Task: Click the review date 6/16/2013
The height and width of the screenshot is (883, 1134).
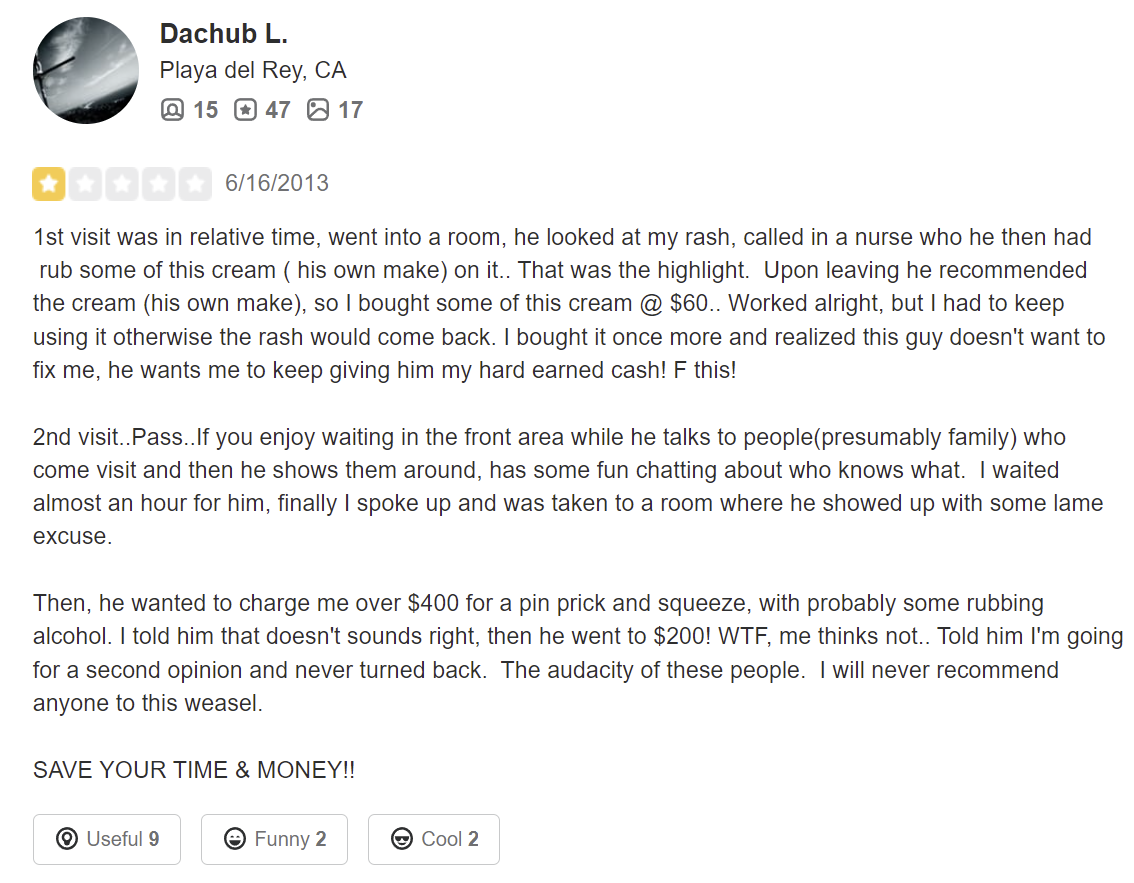Action: click(x=276, y=183)
